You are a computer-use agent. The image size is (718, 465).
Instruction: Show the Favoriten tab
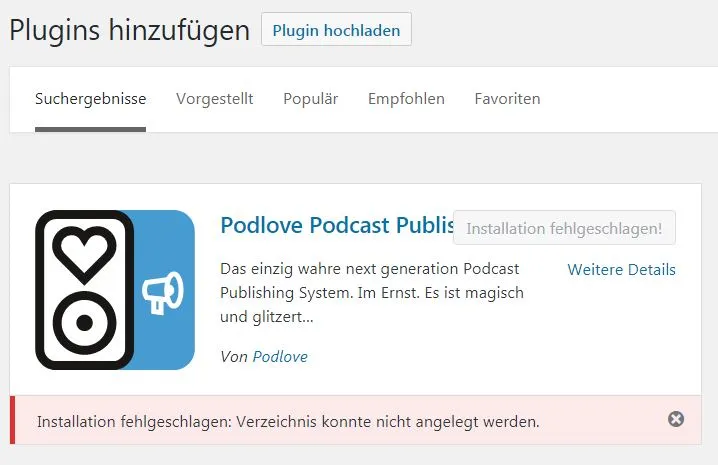point(507,99)
